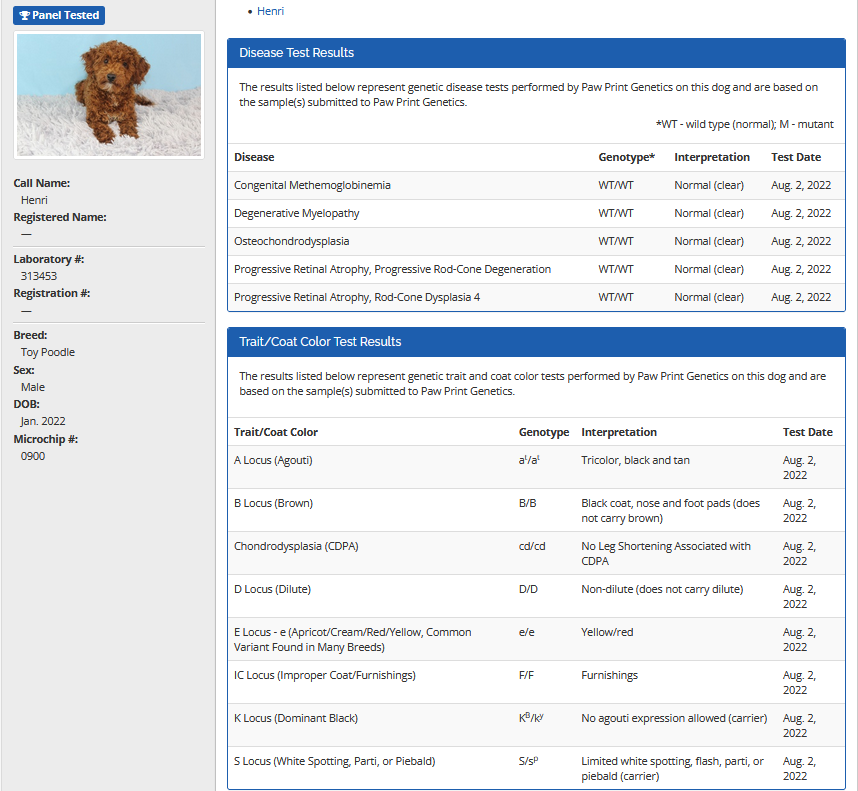Click the Degenerative Myelopathy entry
The width and height of the screenshot is (858, 791).
coord(296,213)
